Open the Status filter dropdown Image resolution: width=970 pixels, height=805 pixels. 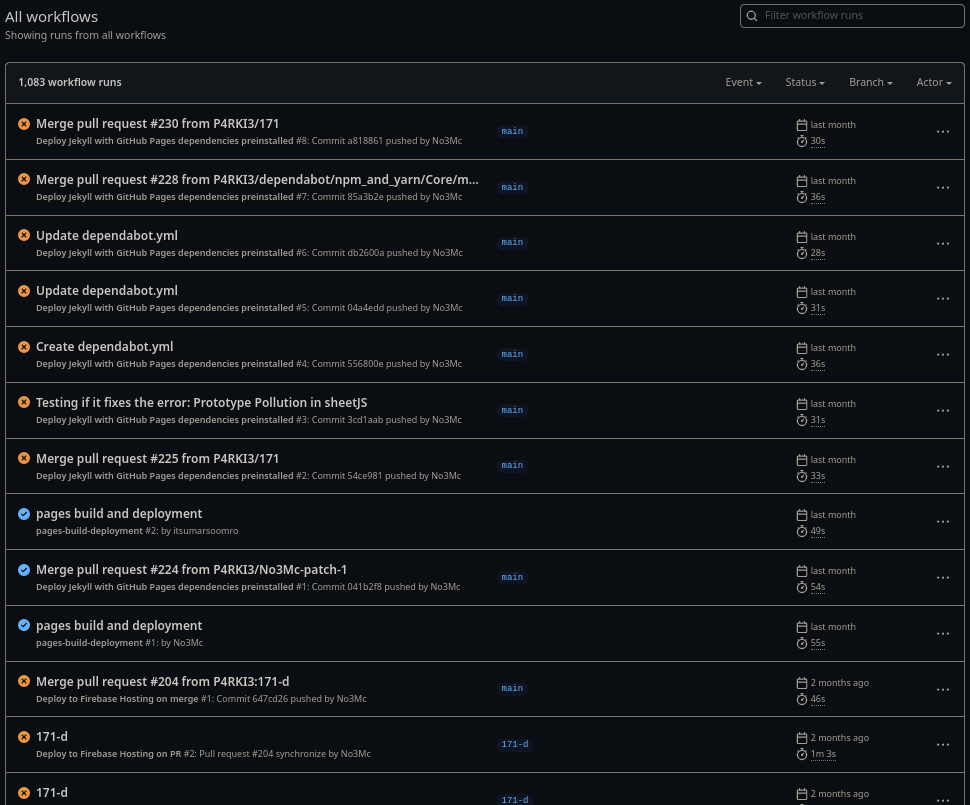pos(805,82)
